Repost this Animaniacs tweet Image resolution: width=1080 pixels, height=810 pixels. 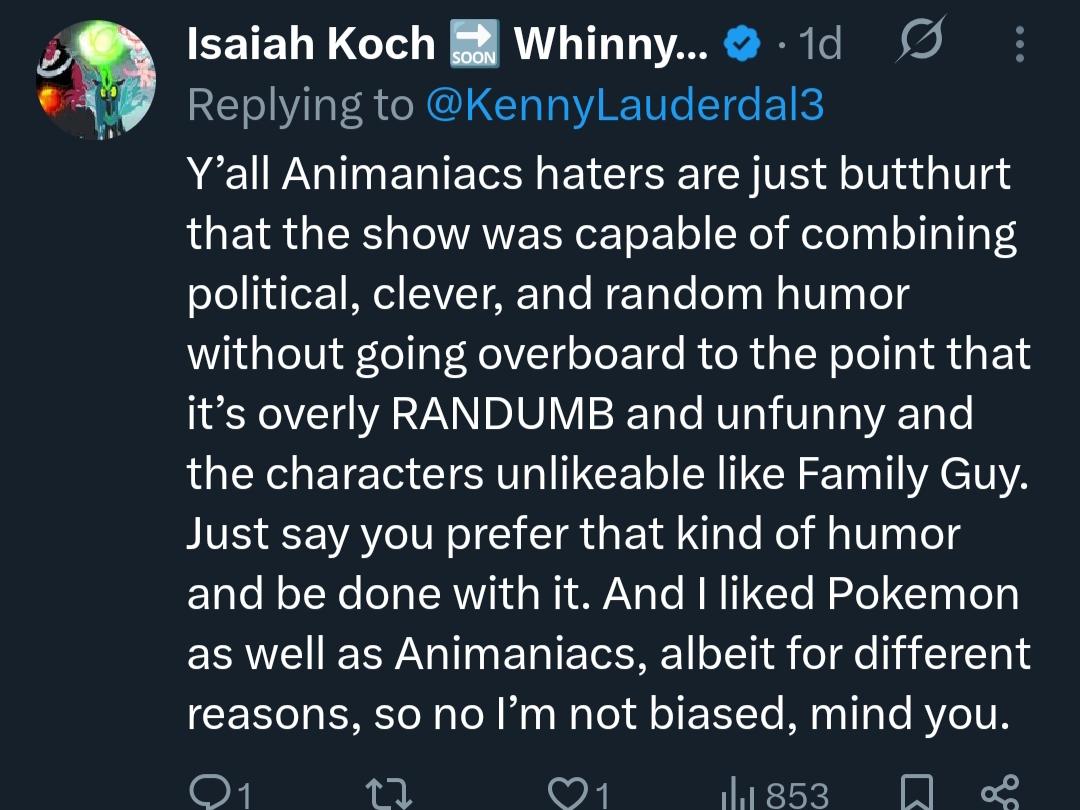click(x=388, y=793)
